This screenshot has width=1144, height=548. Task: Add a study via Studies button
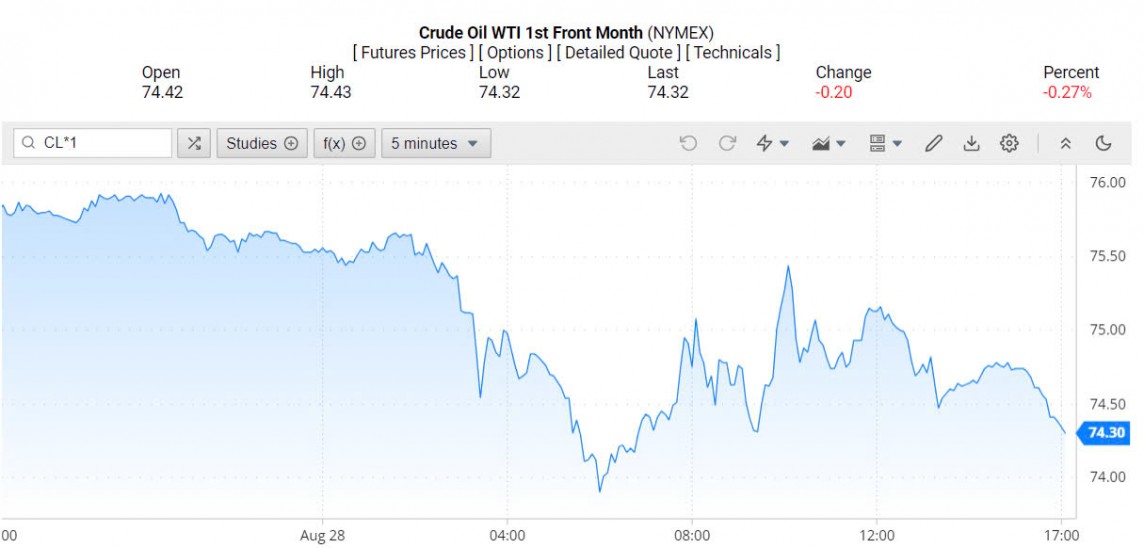click(262, 143)
